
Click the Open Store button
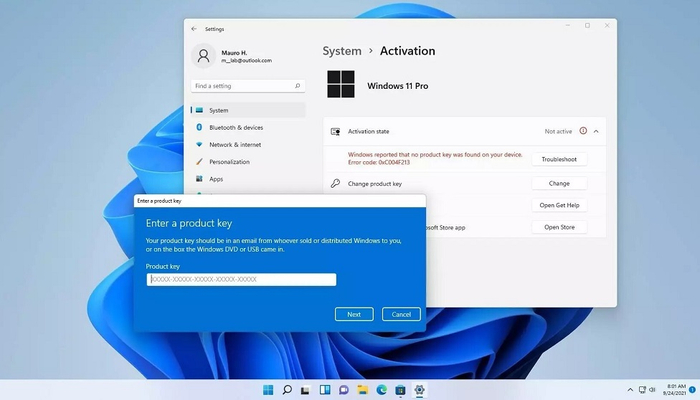tap(559, 227)
